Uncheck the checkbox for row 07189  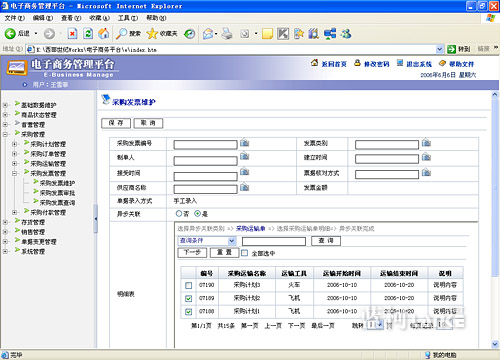tap(188, 298)
